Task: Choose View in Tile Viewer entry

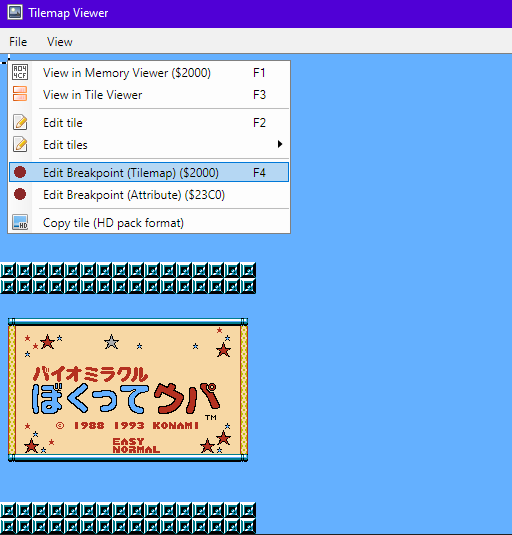Action: coord(149,95)
